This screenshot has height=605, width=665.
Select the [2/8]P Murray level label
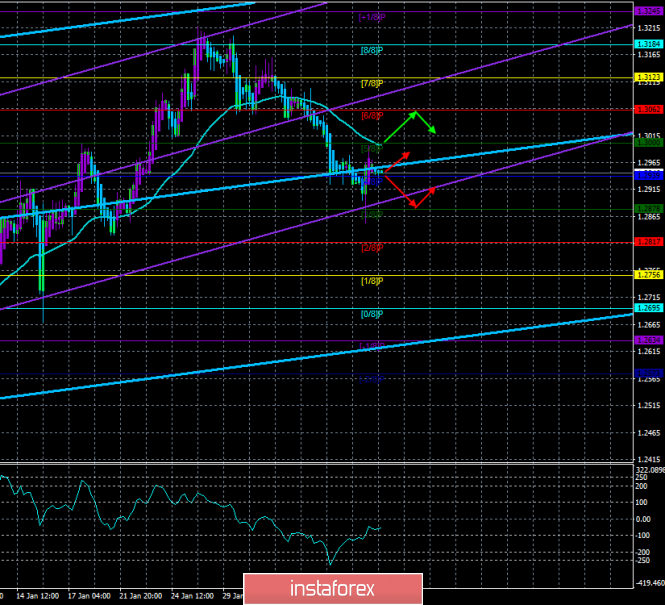click(372, 248)
